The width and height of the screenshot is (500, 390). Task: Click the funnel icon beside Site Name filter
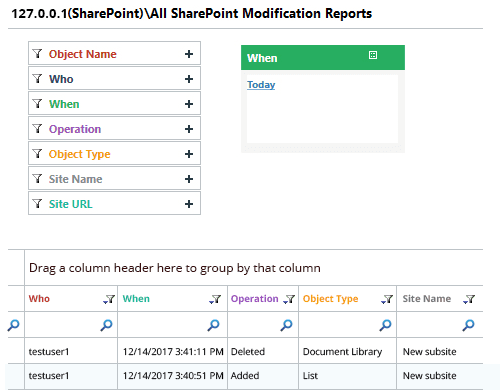click(x=37, y=178)
